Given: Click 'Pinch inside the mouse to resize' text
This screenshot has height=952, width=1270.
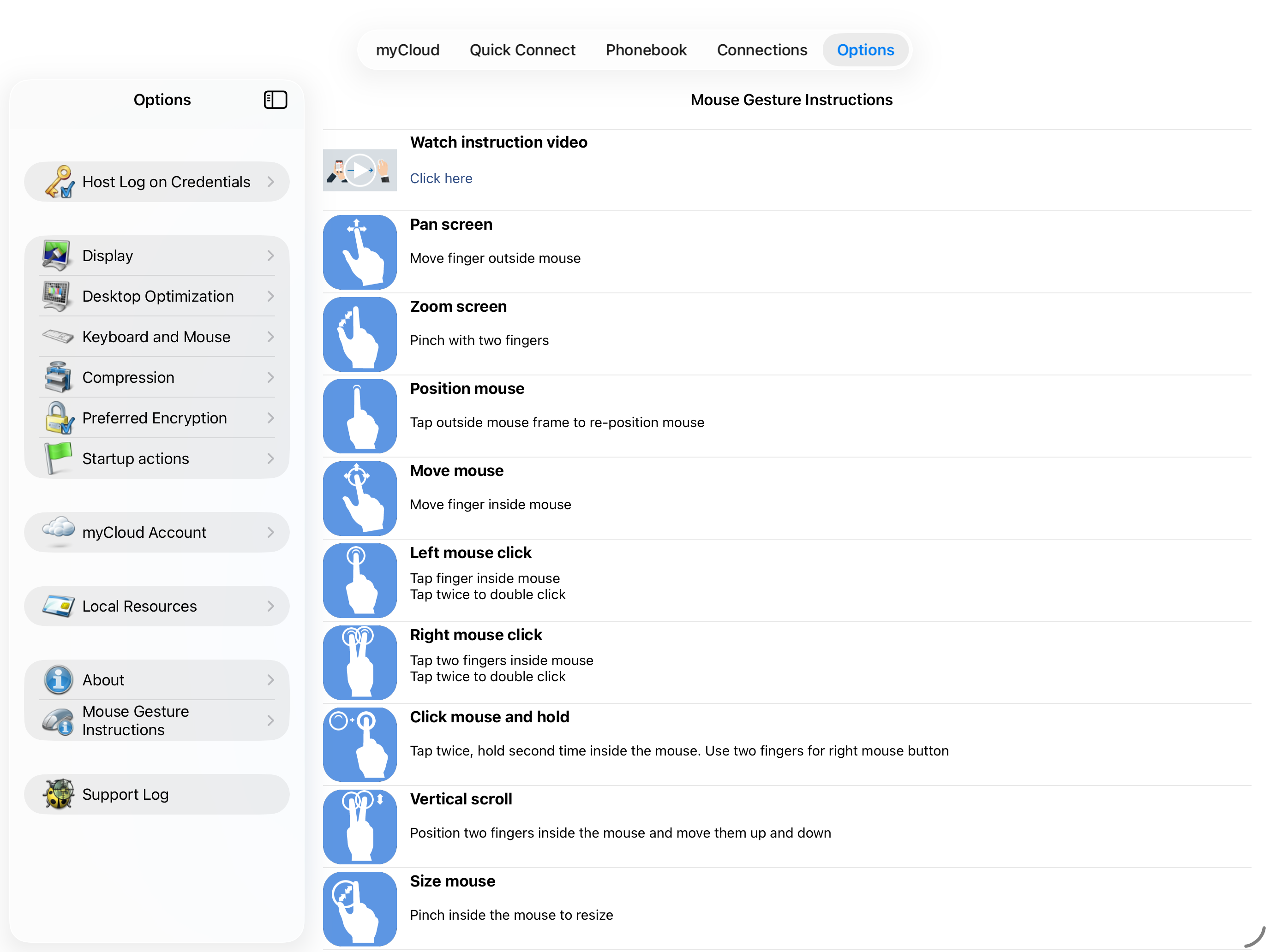Looking at the screenshot, I should click(512, 915).
